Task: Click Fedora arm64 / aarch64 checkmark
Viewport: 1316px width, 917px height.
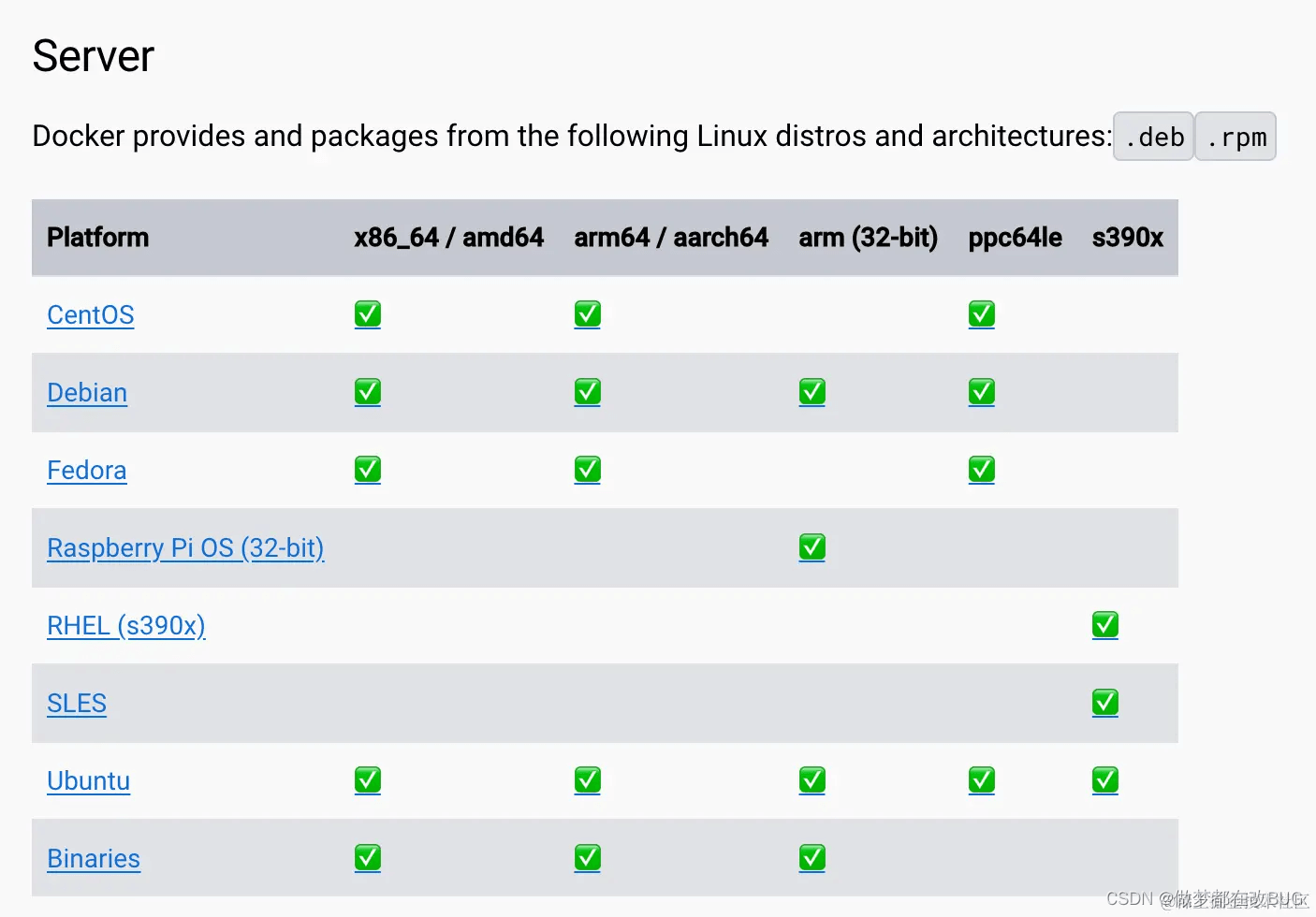Action: coord(588,470)
